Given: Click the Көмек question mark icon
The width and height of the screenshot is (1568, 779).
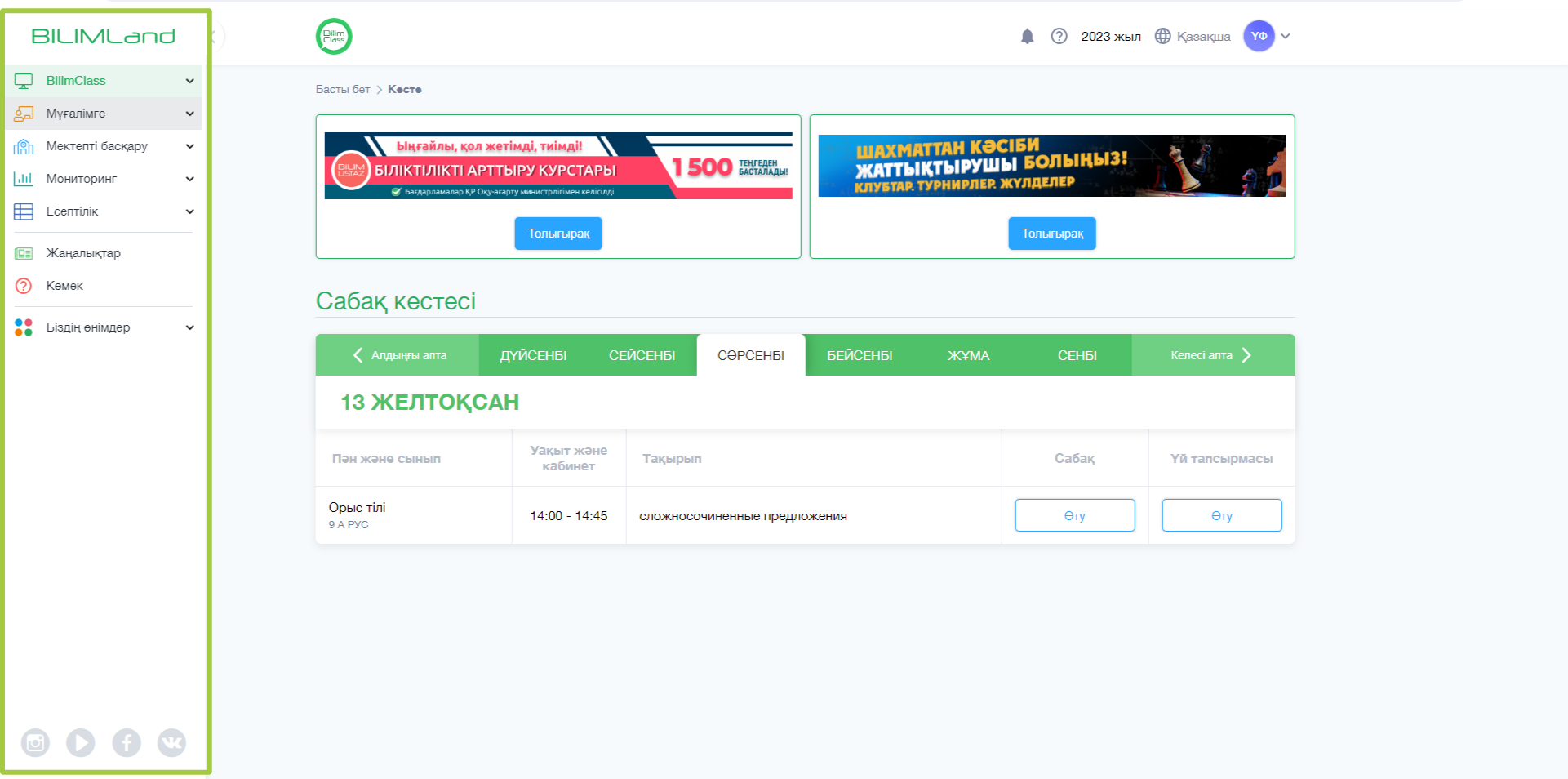Looking at the screenshot, I should (x=24, y=286).
